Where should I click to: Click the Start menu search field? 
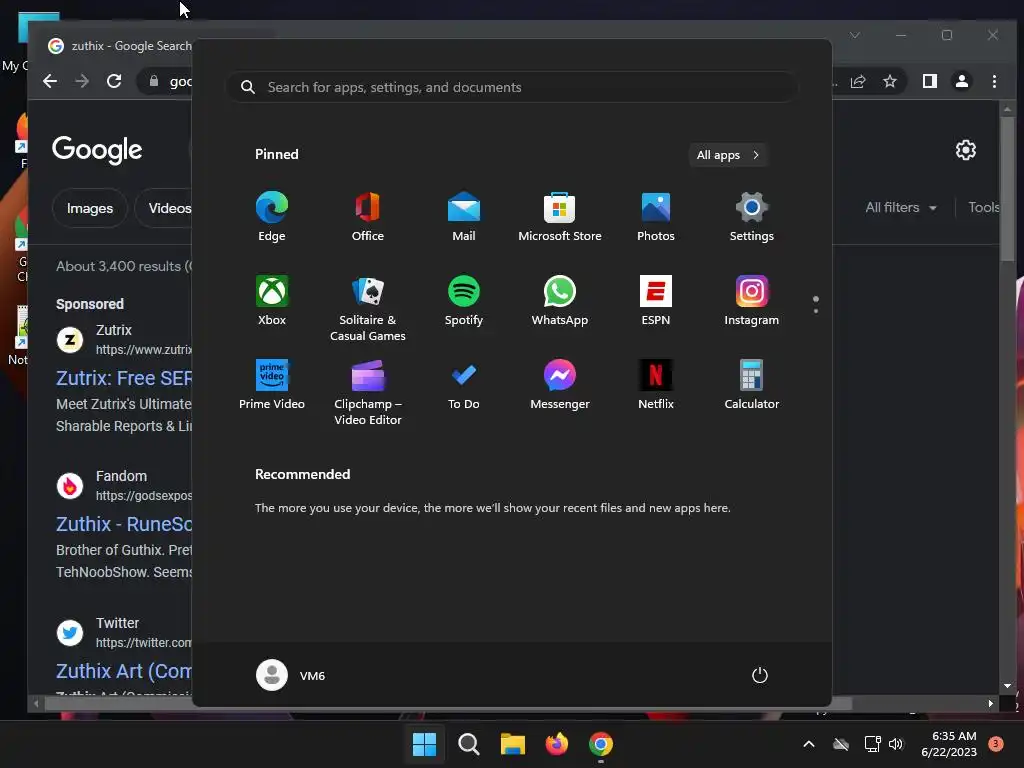[x=511, y=87]
